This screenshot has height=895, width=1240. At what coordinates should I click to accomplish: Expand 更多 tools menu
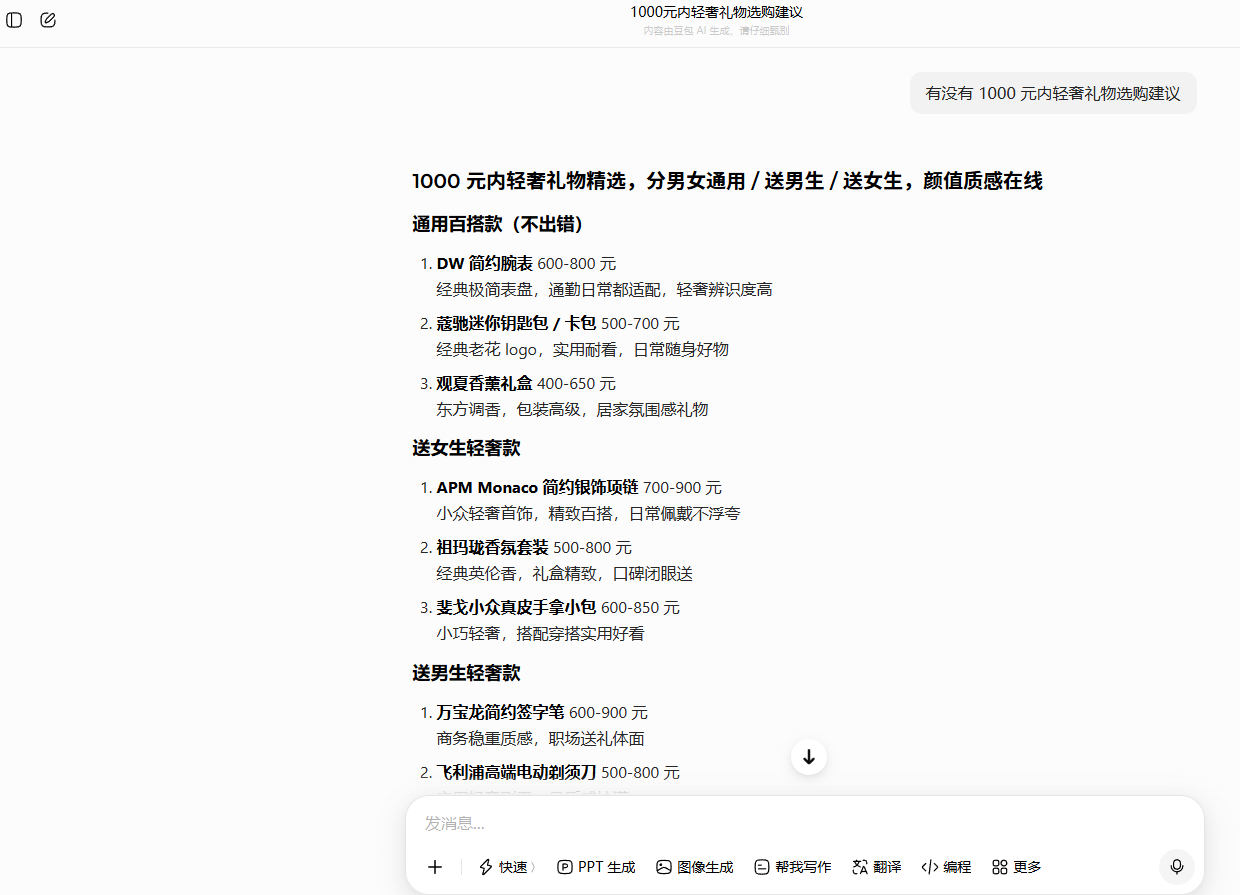[1017, 867]
